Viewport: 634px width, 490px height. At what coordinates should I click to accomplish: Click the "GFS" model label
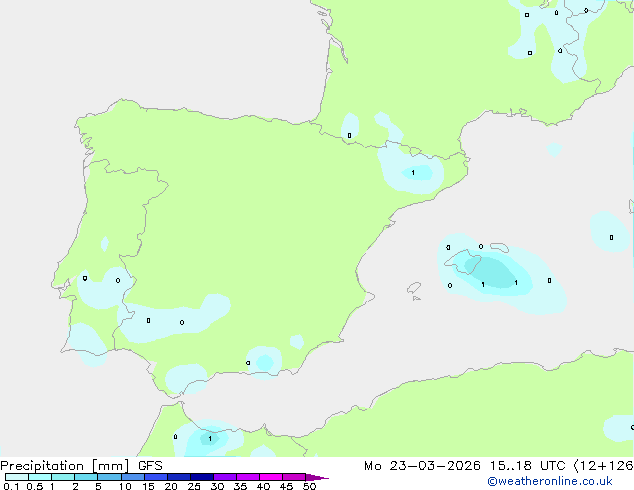pyautogui.click(x=150, y=466)
